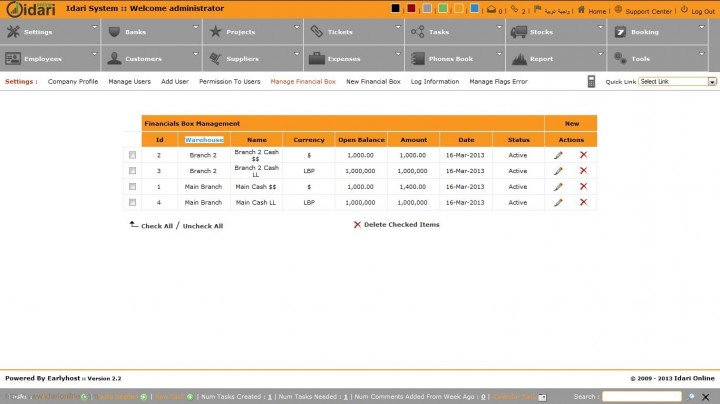The image size is (720, 404).
Task: Open Add User tab
Action: (x=175, y=81)
